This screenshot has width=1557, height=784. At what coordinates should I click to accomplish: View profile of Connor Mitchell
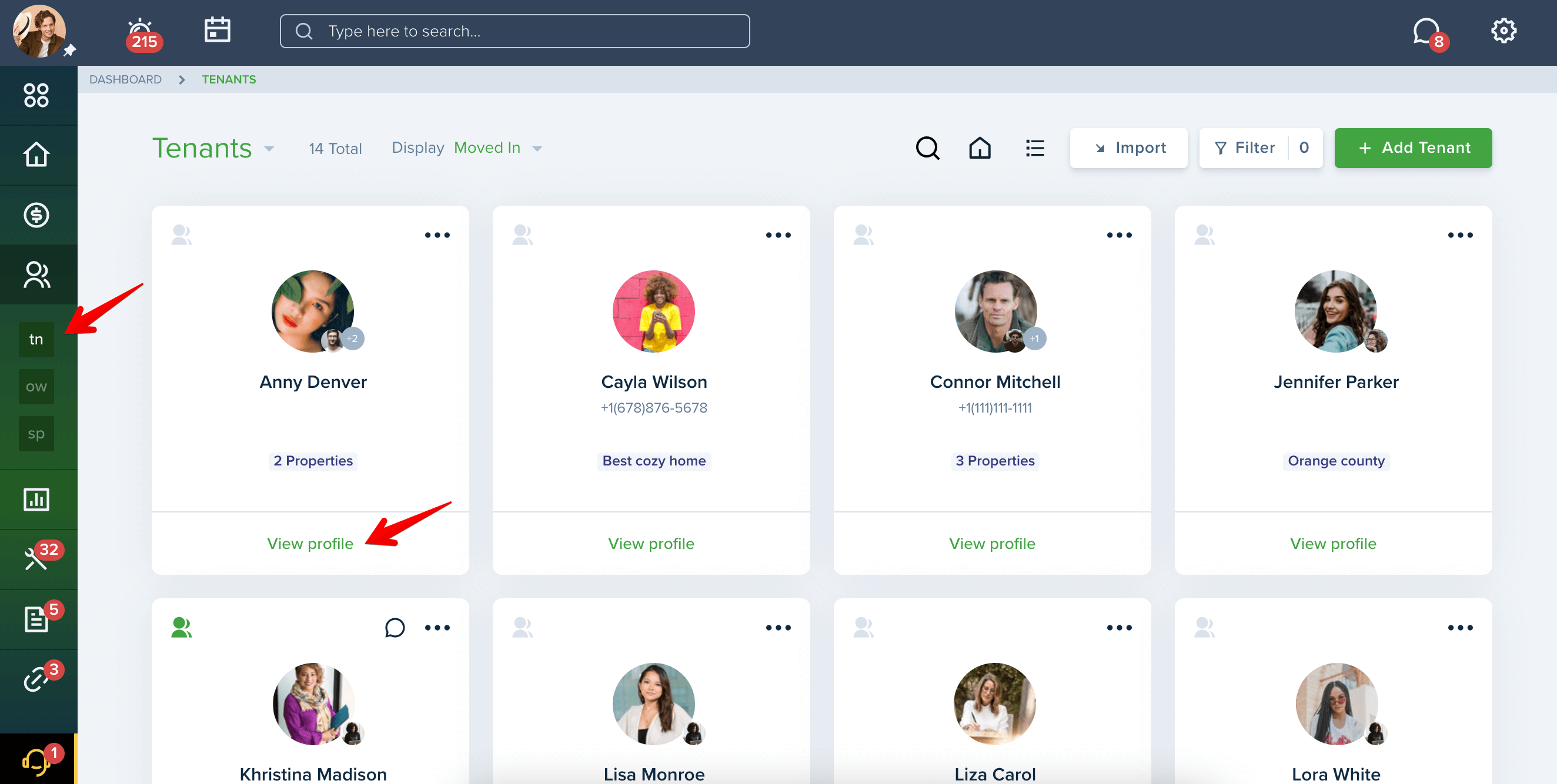992,544
